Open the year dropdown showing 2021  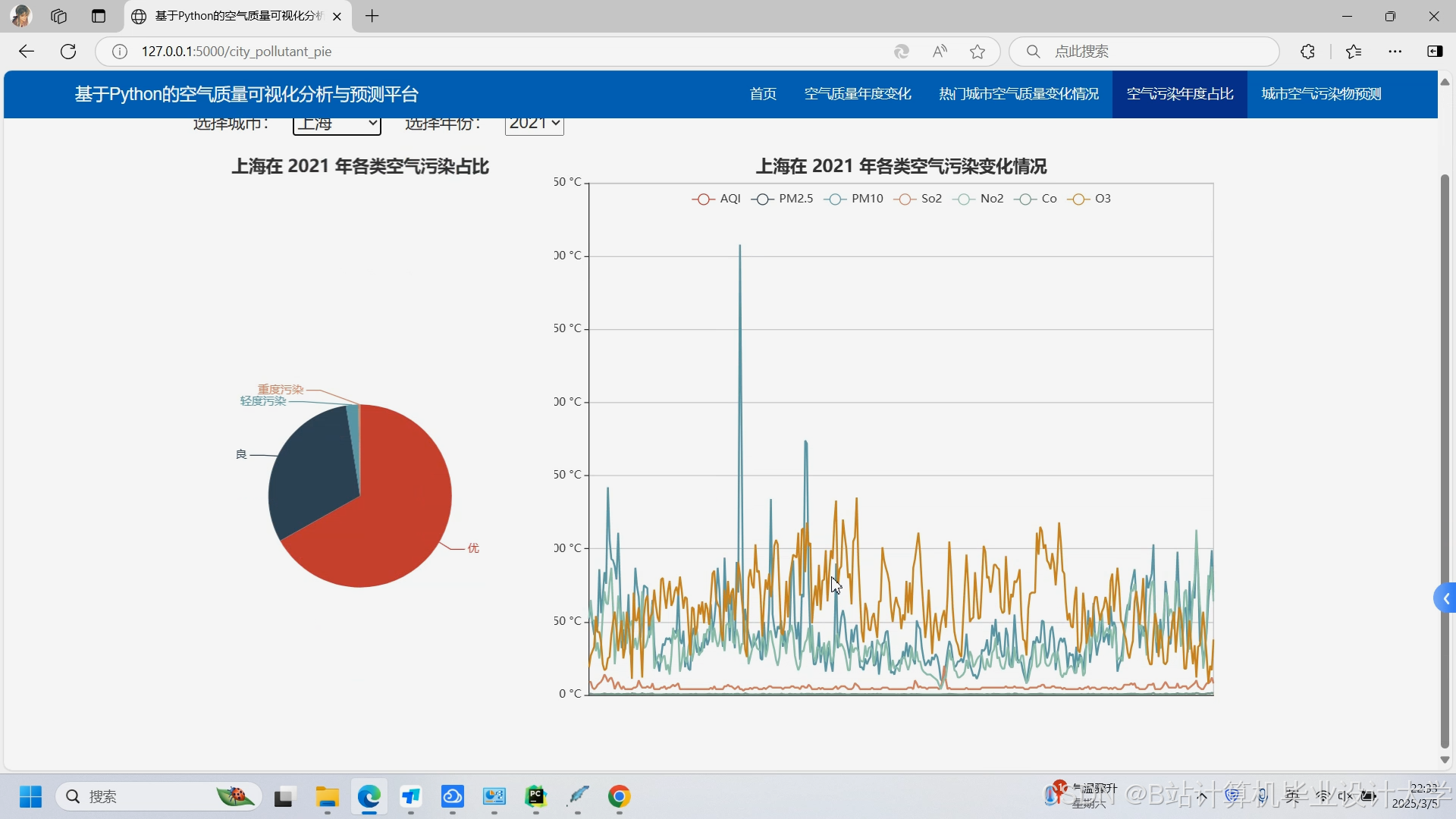[x=534, y=124]
